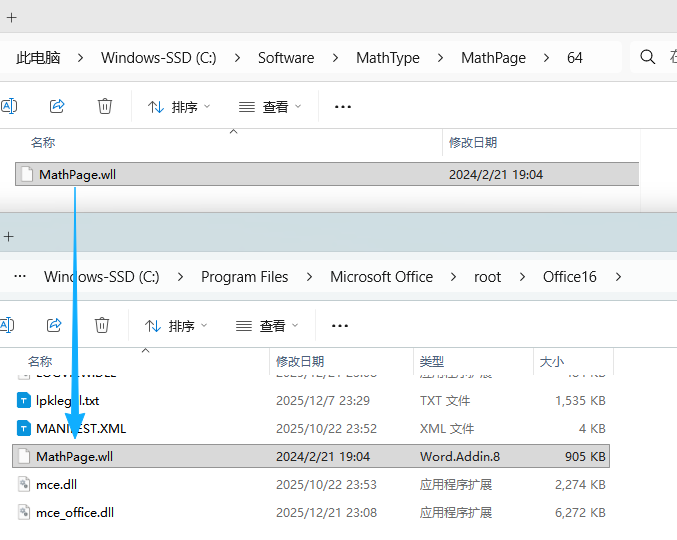This screenshot has width=677, height=540.
Task: Click mce.dll file icon
Action: pyautogui.click(x=24, y=484)
